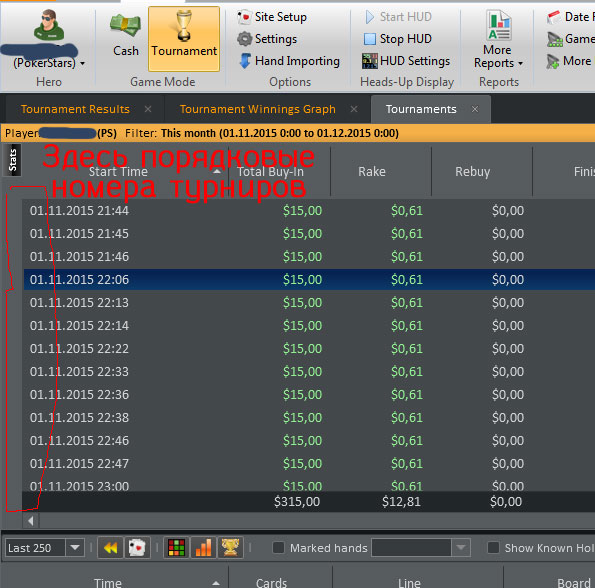Screen dimensions: 595x588
Task: Click the $12,81 total rake summary
Action: [401, 502]
